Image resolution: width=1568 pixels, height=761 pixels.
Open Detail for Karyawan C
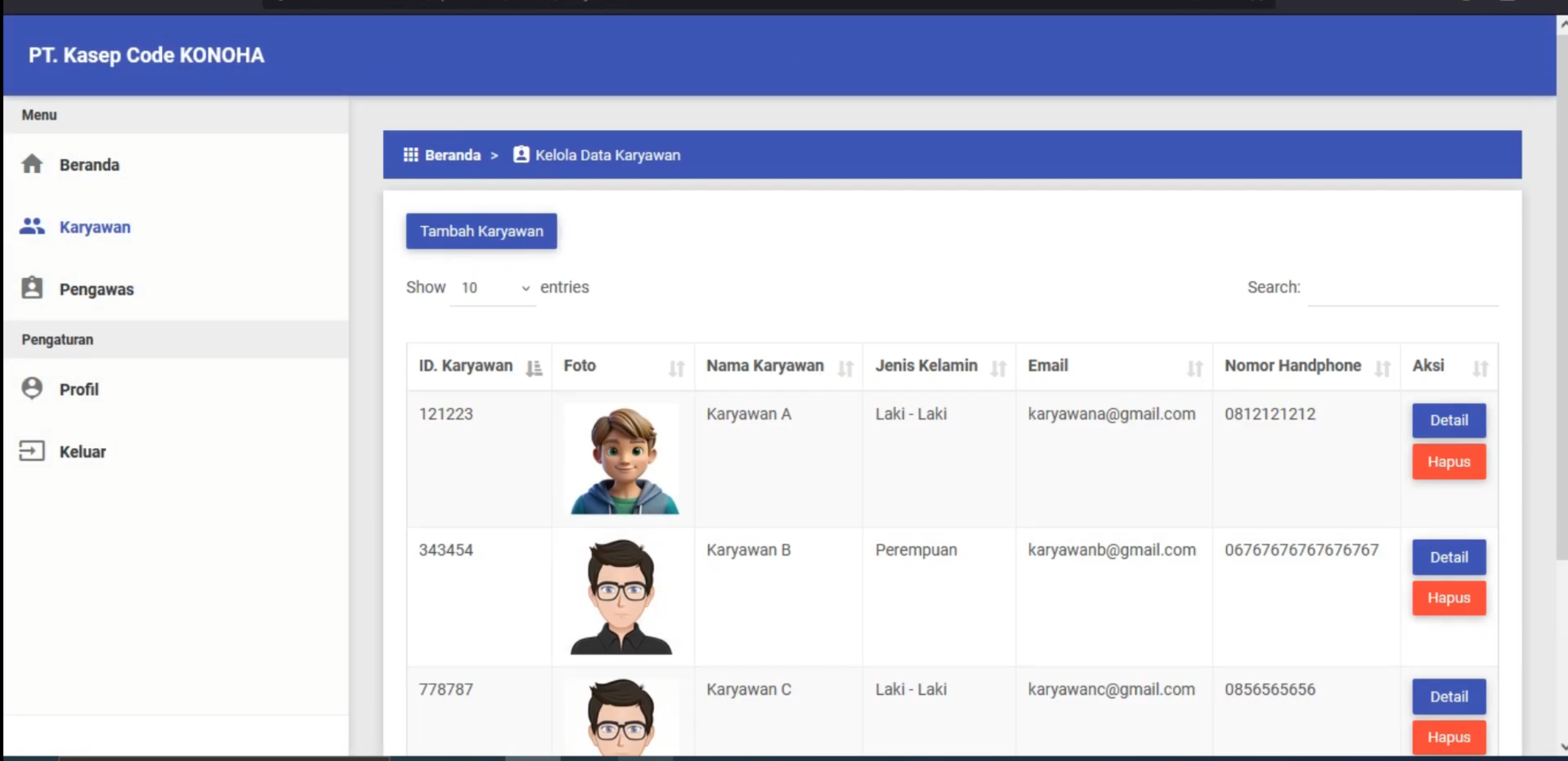coord(1449,697)
